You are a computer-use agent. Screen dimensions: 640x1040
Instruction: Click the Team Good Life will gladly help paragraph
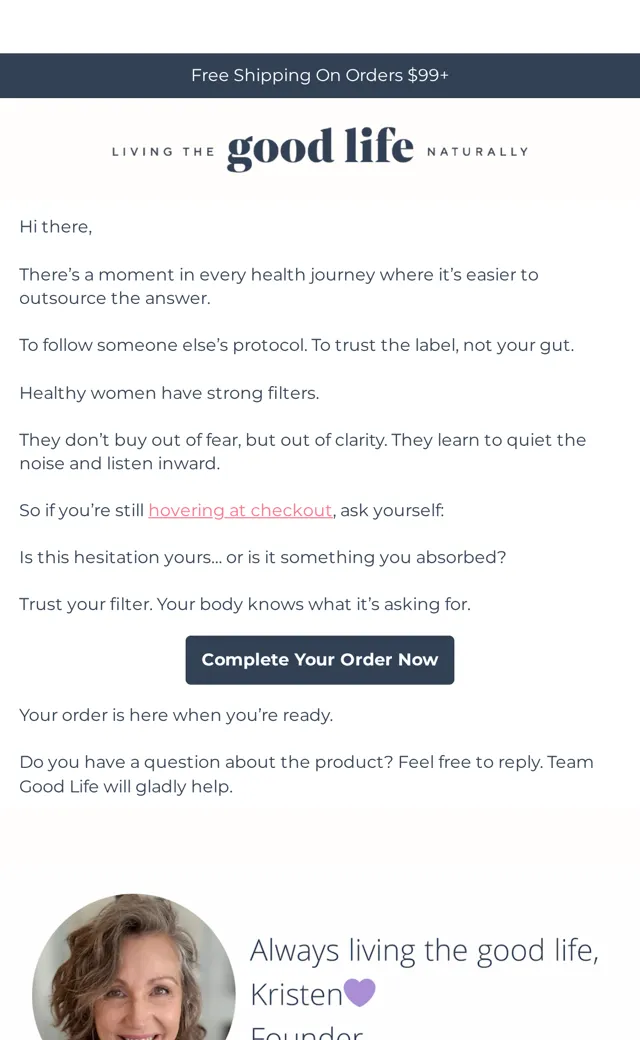(306, 774)
